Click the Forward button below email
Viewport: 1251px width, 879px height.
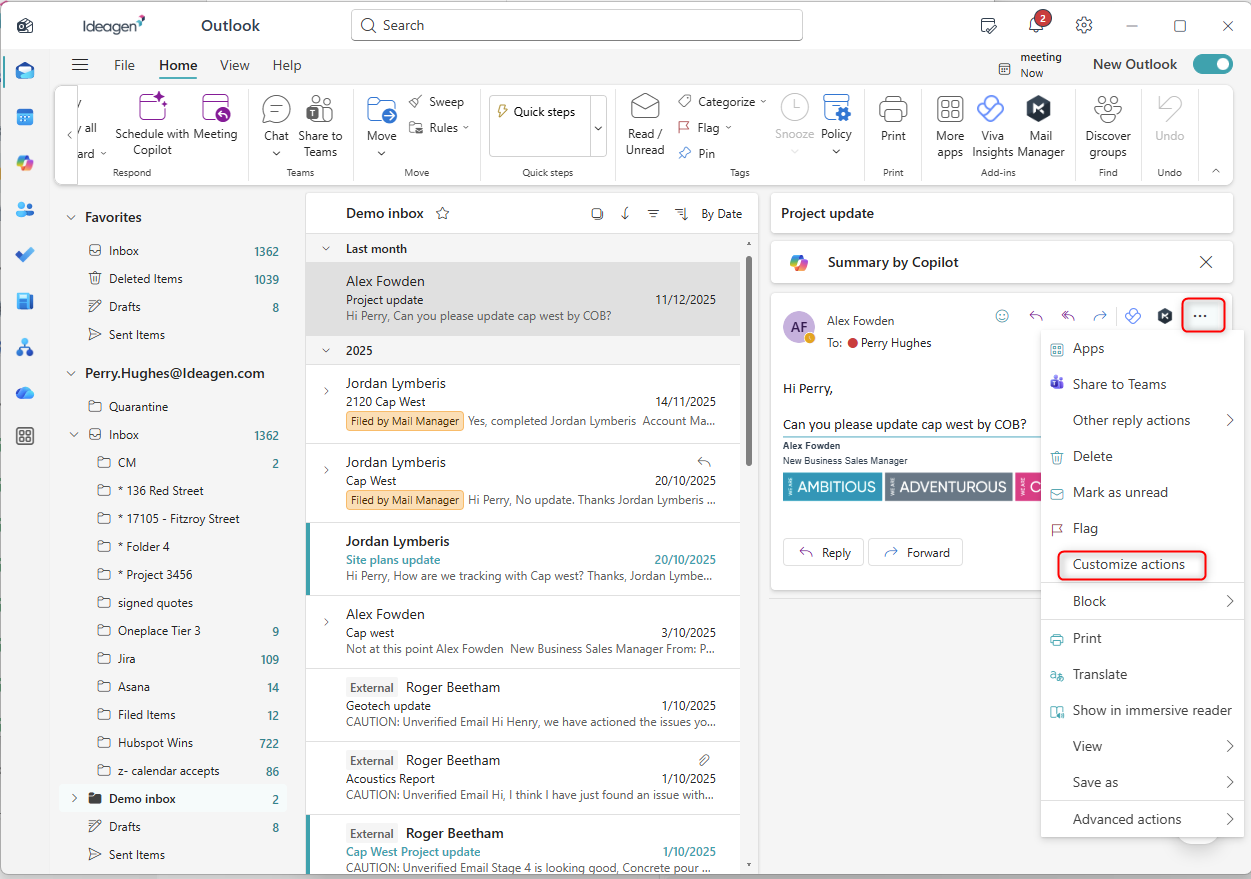click(x=915, y=553)
